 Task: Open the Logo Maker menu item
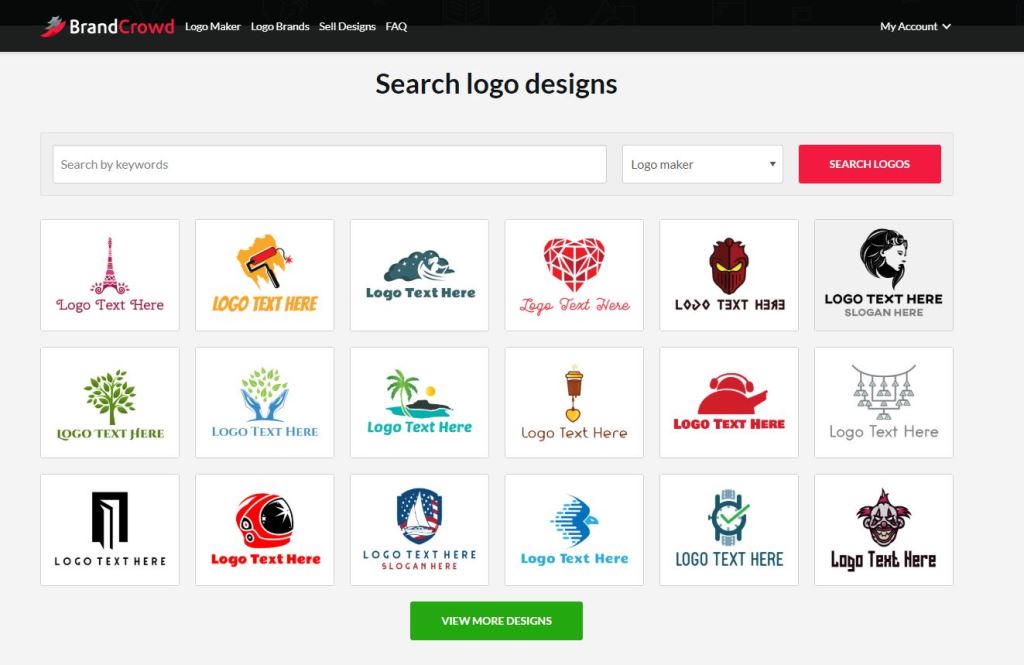click(x=213, y=27)
